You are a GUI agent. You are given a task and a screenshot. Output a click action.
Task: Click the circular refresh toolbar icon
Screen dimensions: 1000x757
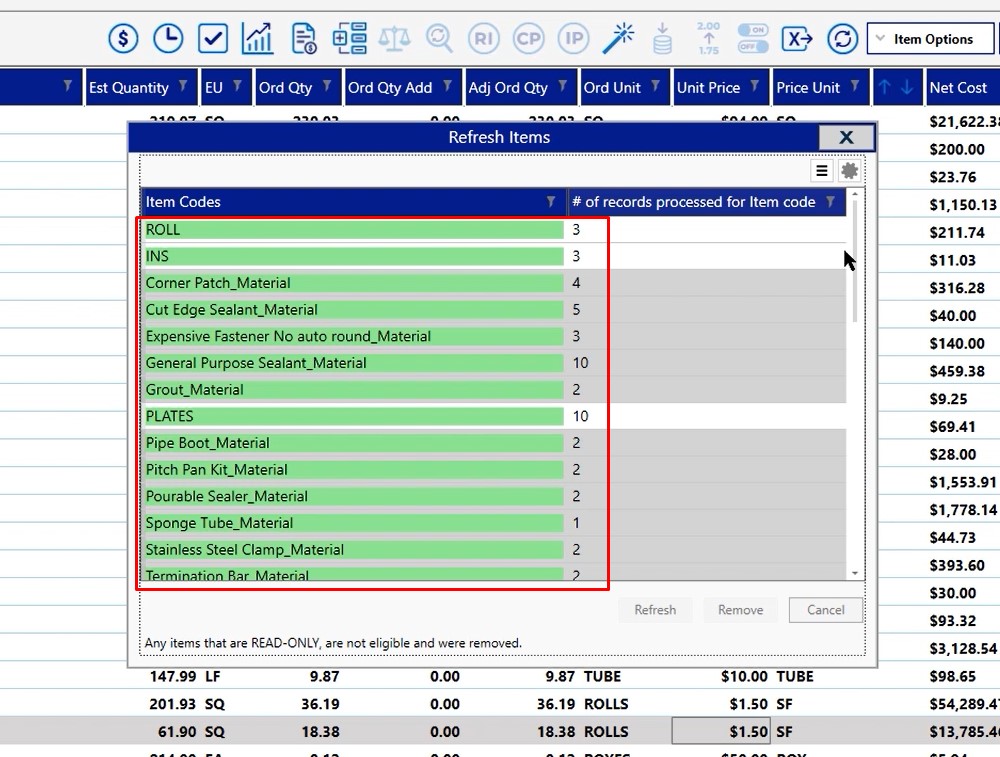842,38
